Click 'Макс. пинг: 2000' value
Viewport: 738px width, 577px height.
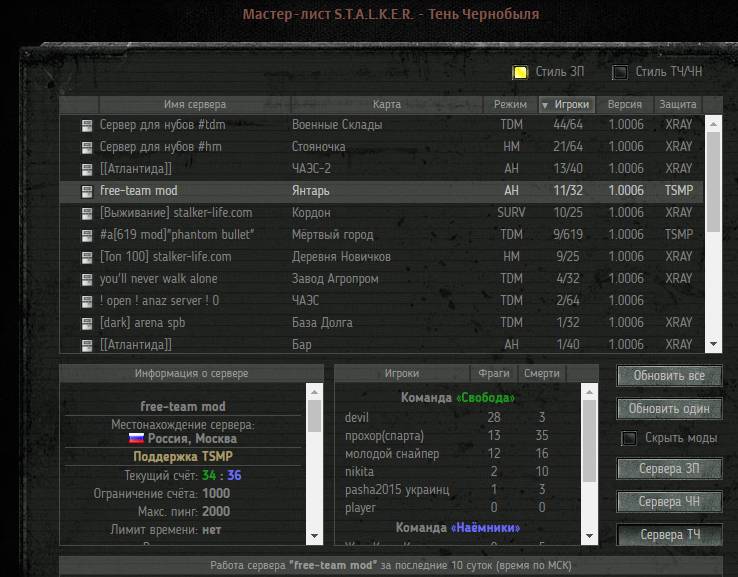point(216,512)
